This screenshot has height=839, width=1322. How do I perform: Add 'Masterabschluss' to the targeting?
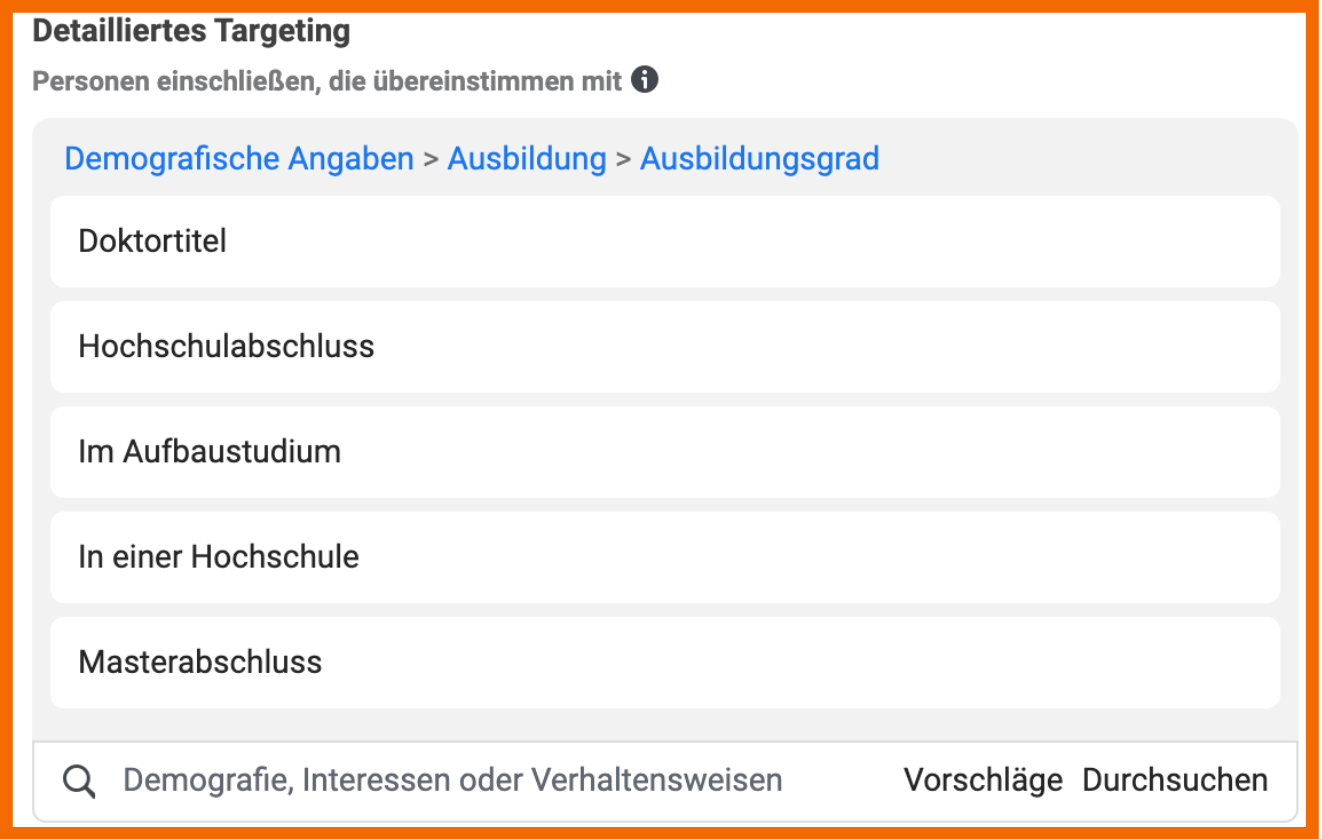pyautogui.click(x=664, y=663)
